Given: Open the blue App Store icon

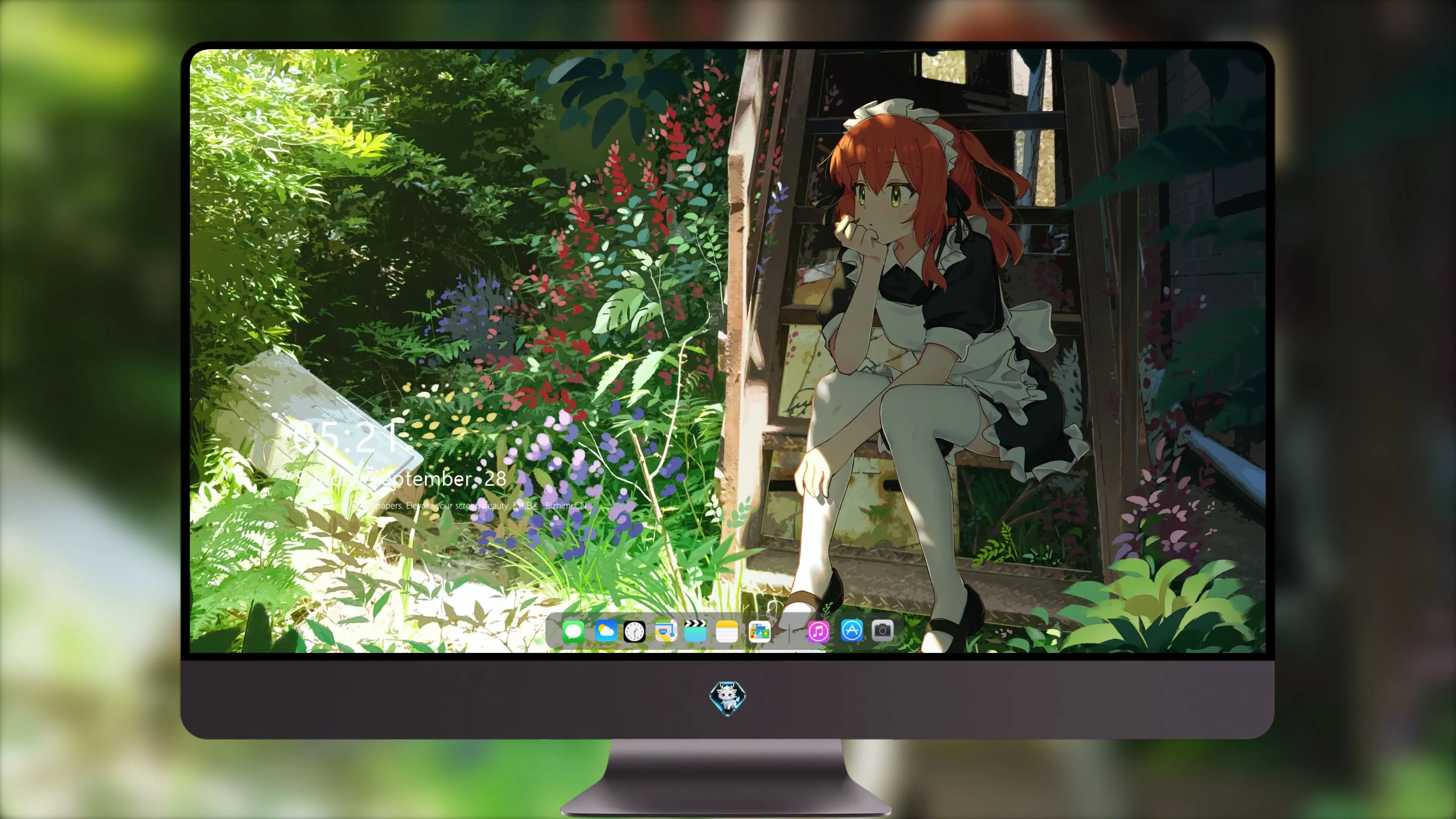Looking at the screenshot, I should (x=851, y=631).
